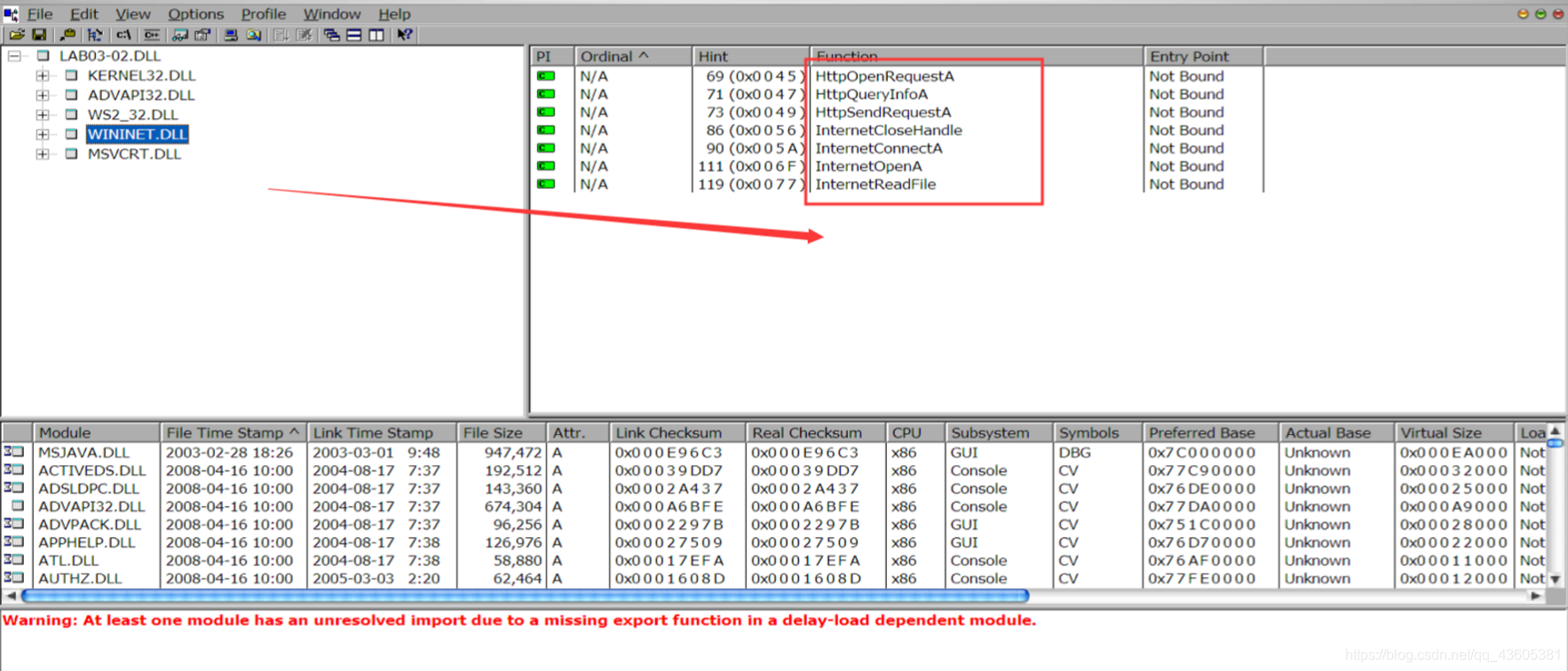
Task: Click module icon beside ATL.DLL row
Action: 14,560
